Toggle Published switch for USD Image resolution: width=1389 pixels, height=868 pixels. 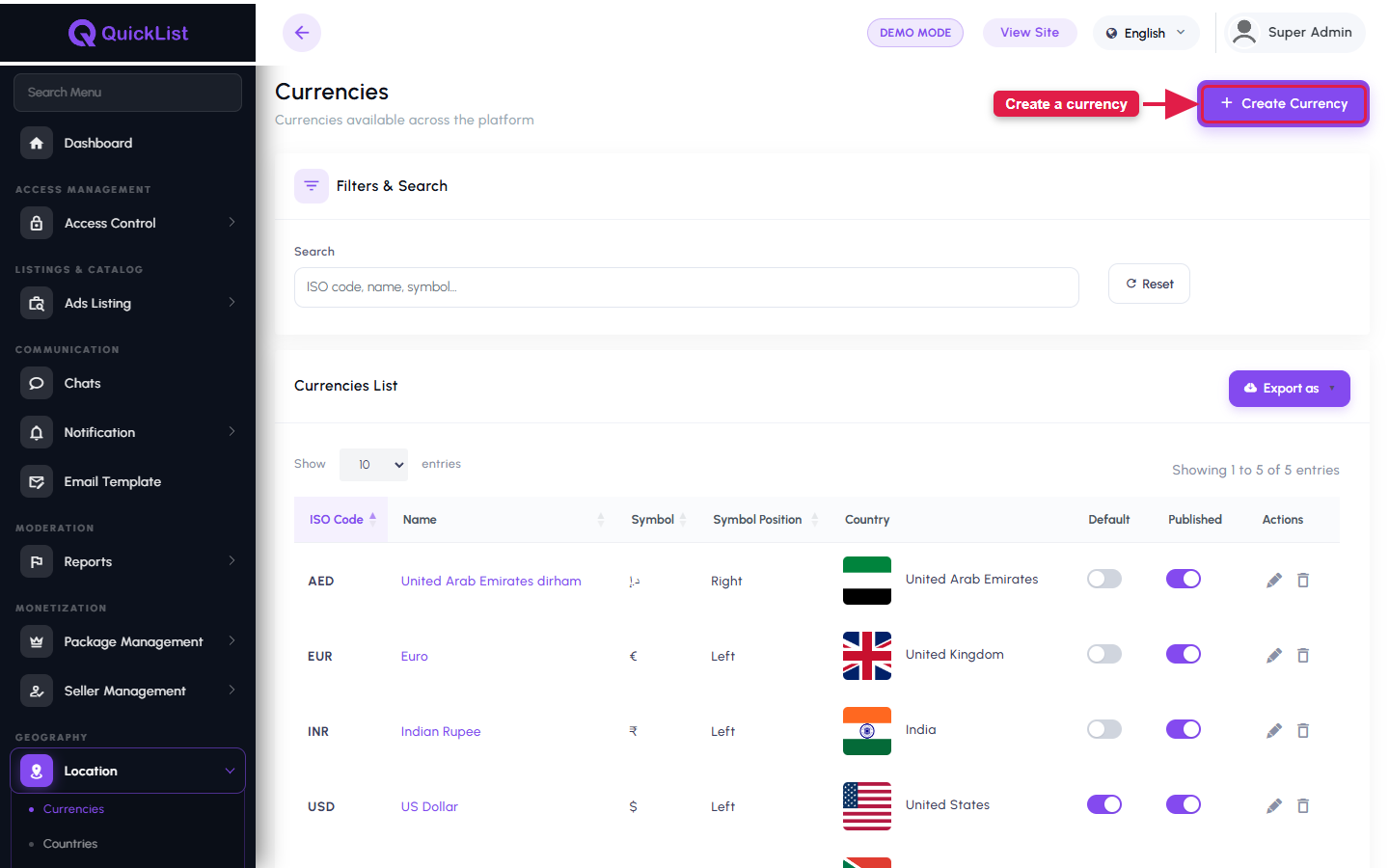point(1184,804)
